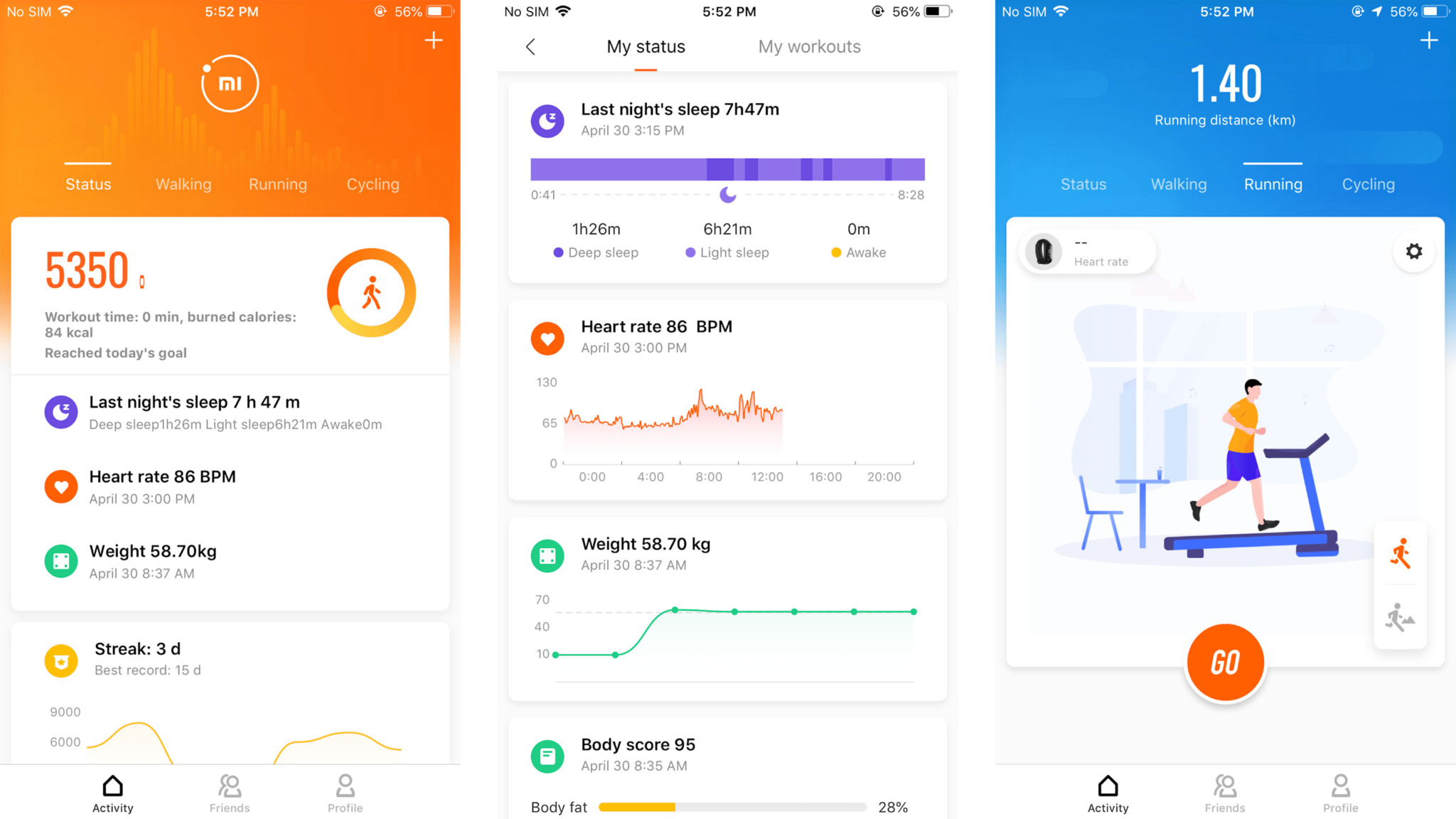Expand the heart rate graph detail

(x=728, y=400)
